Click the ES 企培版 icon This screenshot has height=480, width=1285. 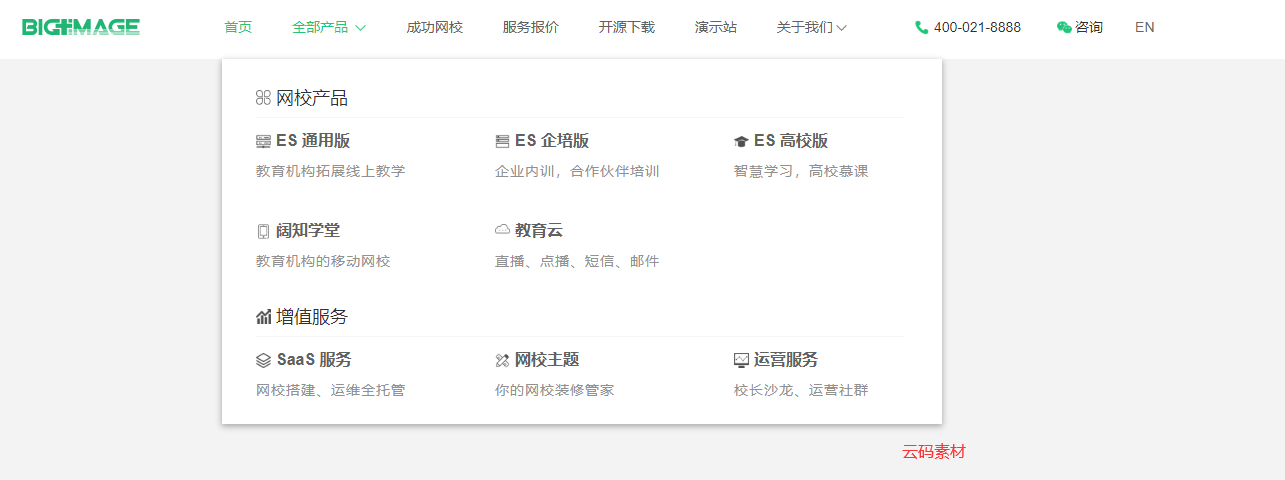(502, 142)
